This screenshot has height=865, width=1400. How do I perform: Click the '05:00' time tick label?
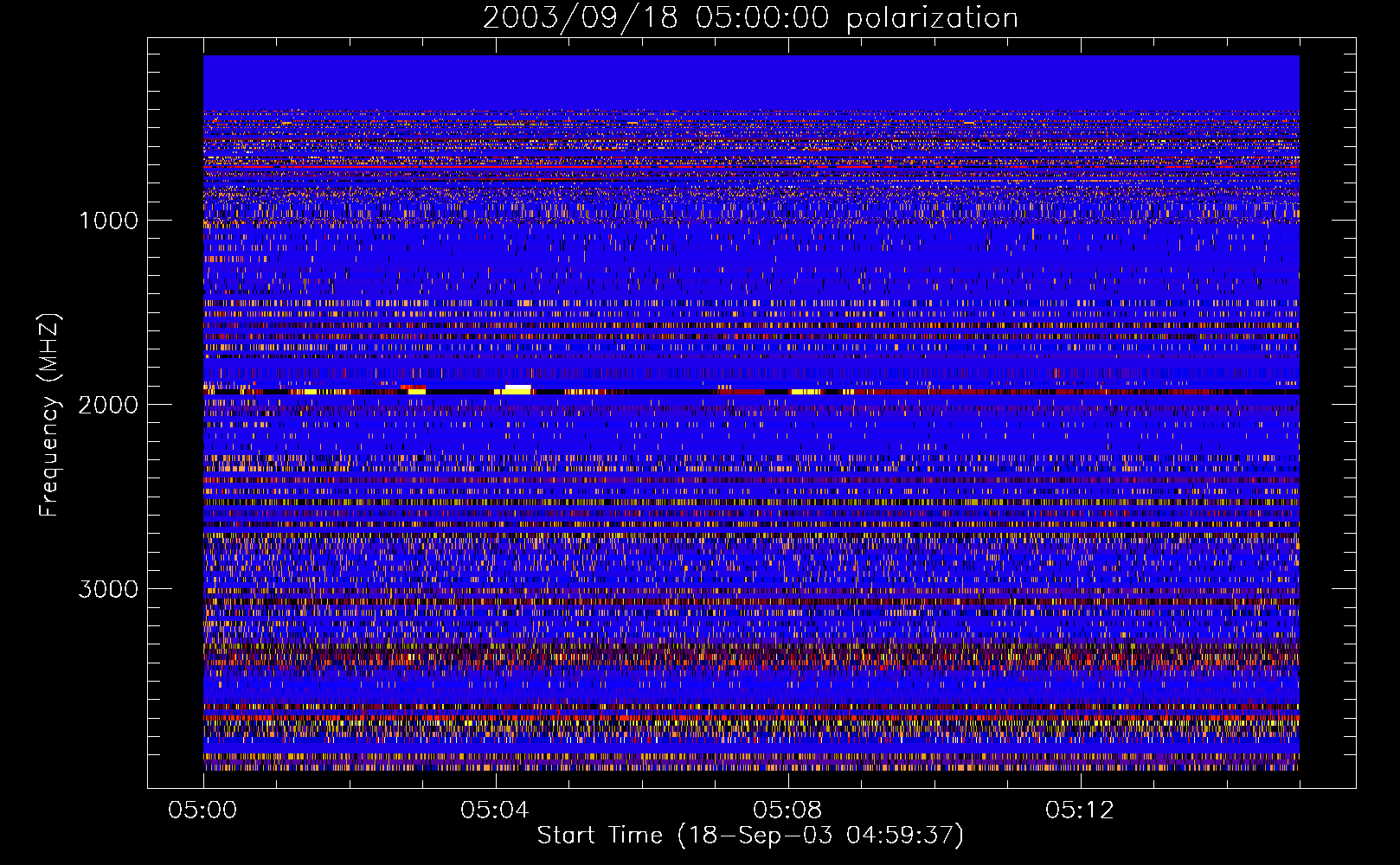click(203, 810)
